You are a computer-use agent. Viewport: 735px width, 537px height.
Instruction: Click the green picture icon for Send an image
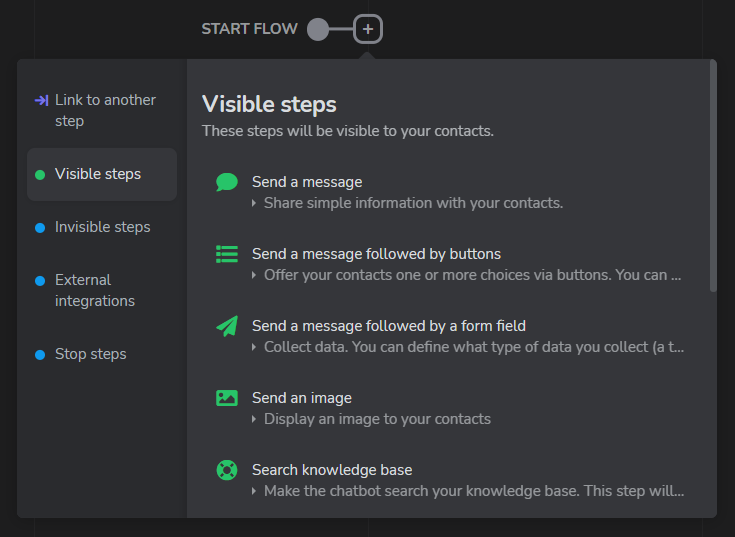point(227,398)
